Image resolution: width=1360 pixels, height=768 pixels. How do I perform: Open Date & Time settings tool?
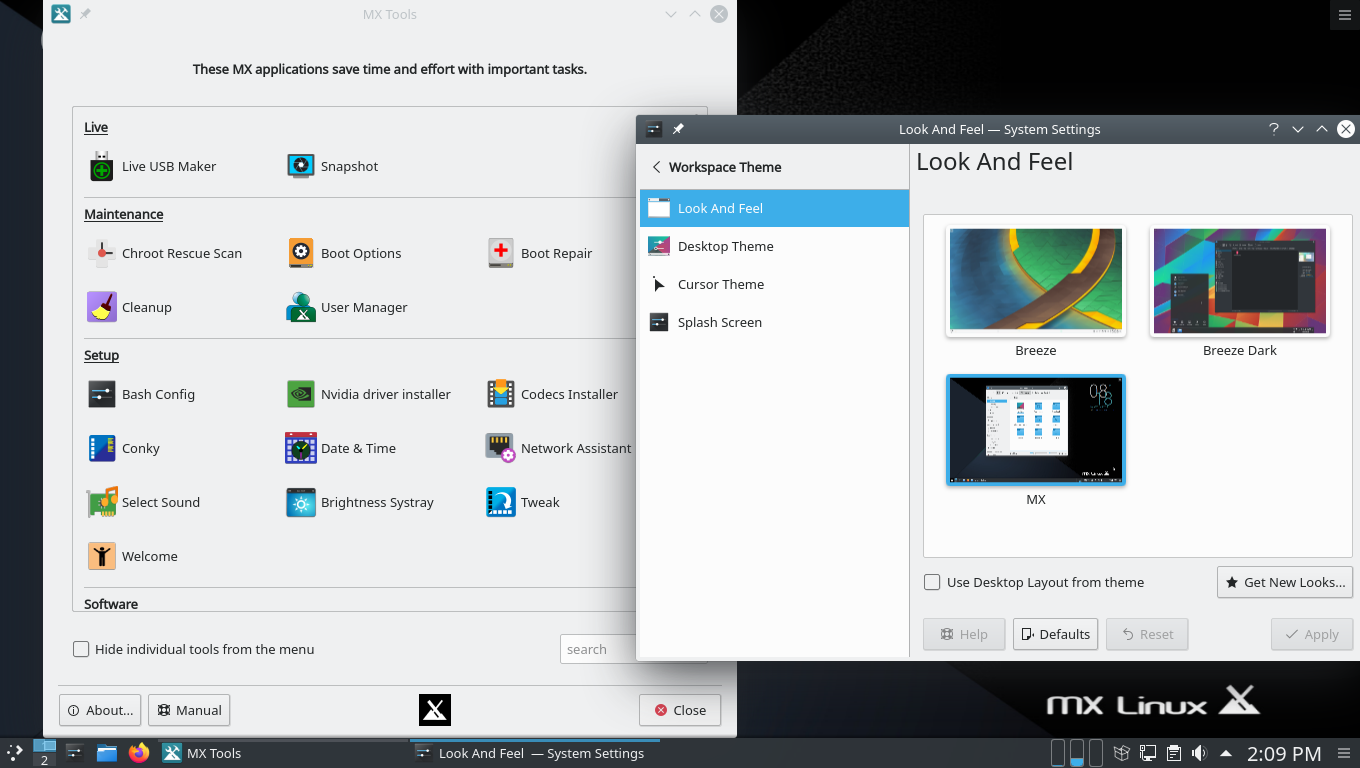(341, 448)
